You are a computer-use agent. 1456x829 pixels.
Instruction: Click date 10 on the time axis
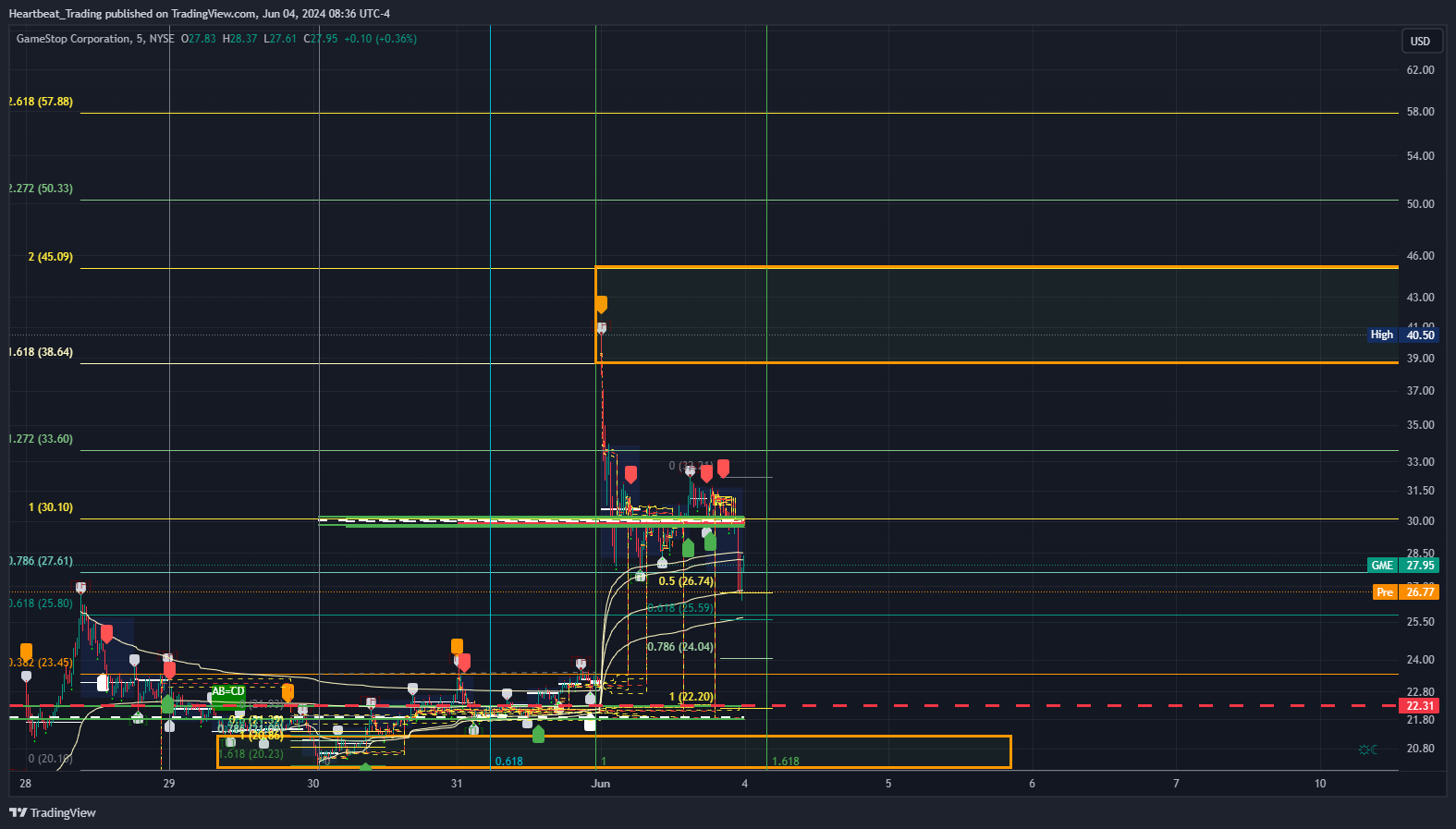[1320, 784]
